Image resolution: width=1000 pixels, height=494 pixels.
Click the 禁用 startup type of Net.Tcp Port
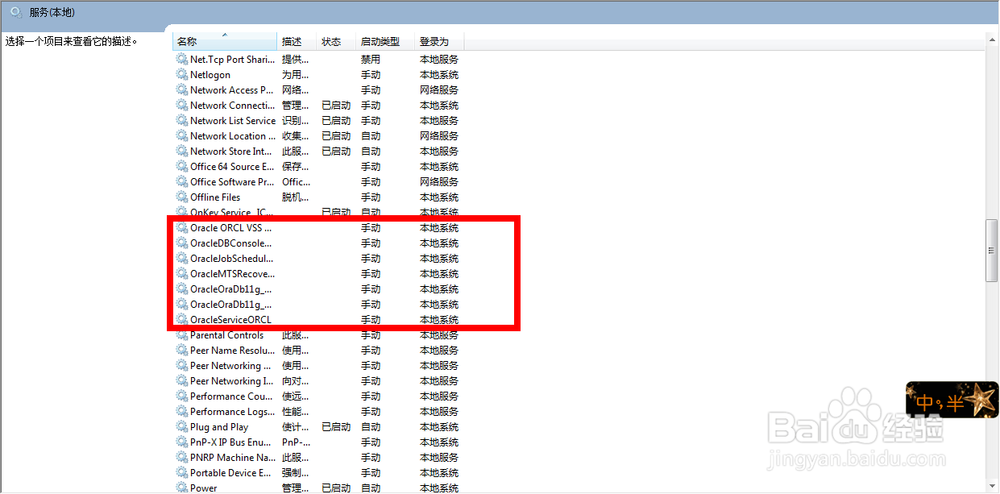(371, 59)
